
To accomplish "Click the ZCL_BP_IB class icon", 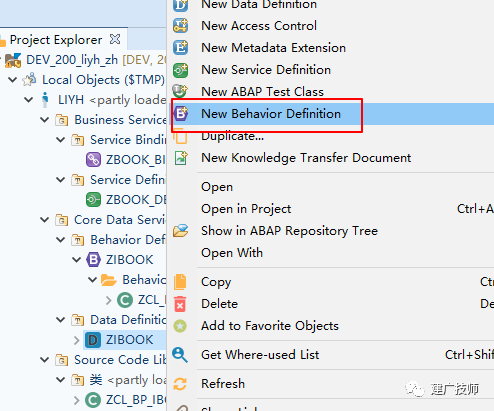I will [x=93, y=400].
